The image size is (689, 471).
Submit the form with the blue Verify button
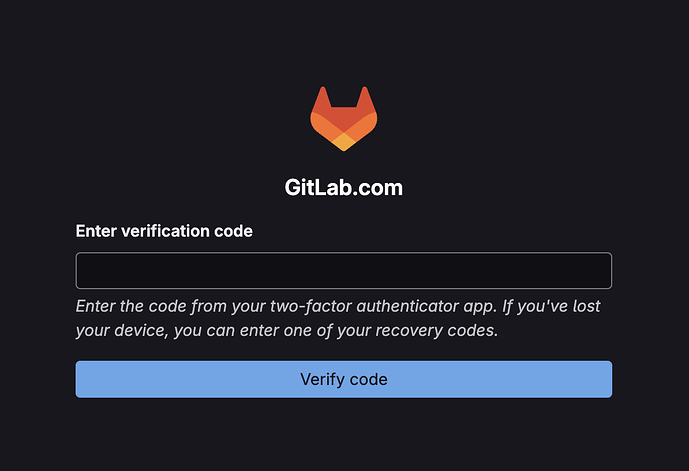[x=344, y=379]
